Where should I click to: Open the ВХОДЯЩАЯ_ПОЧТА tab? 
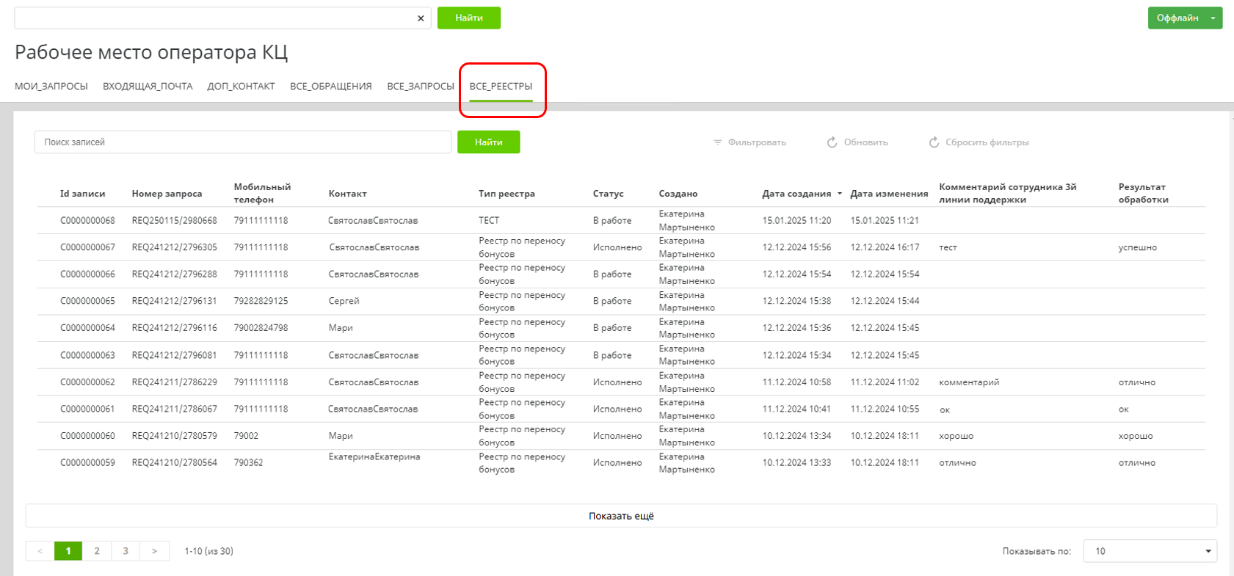(x=147, y=87)
